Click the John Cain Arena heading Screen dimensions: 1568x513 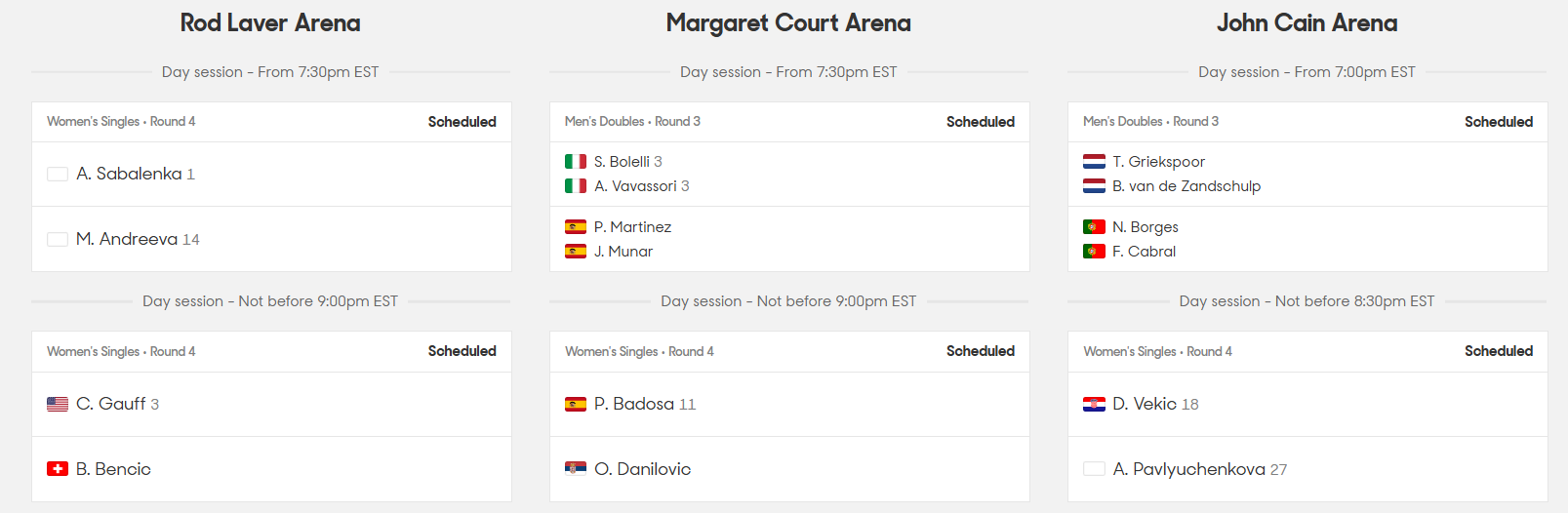point(1307,23)
